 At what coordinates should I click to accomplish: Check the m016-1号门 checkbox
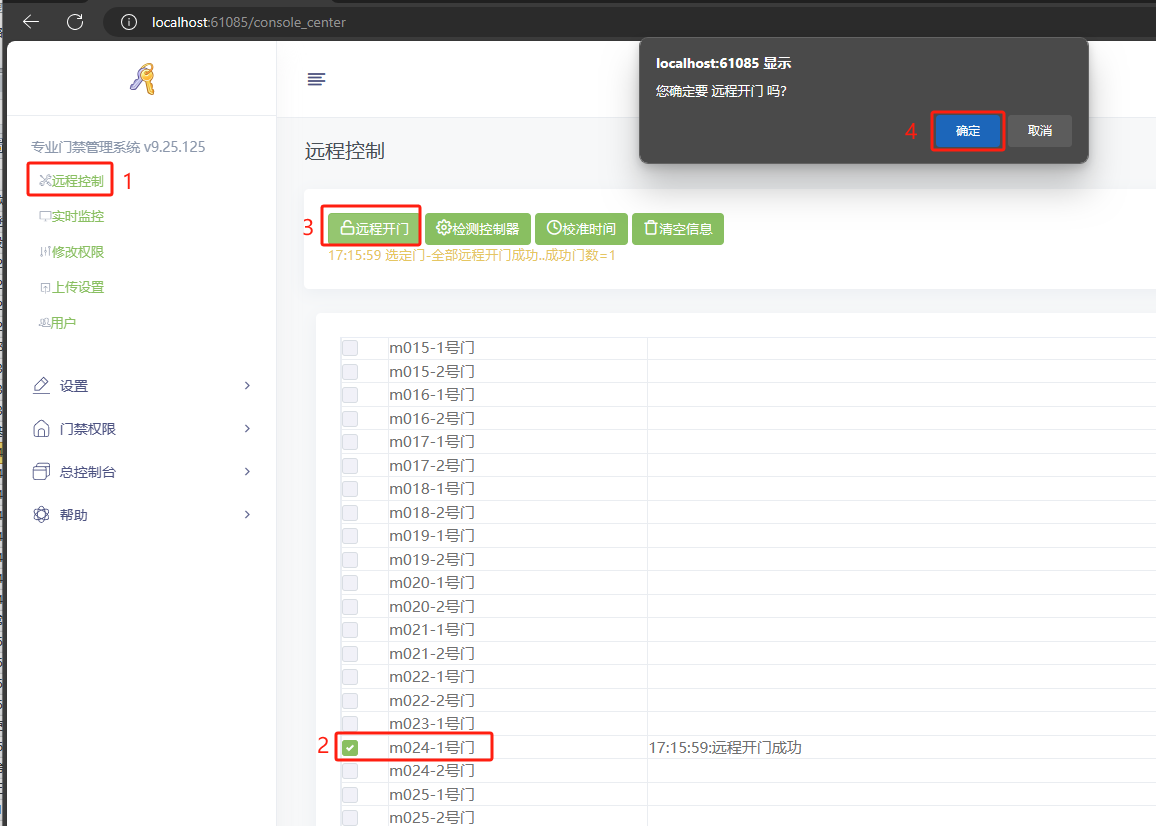[350, 395]
